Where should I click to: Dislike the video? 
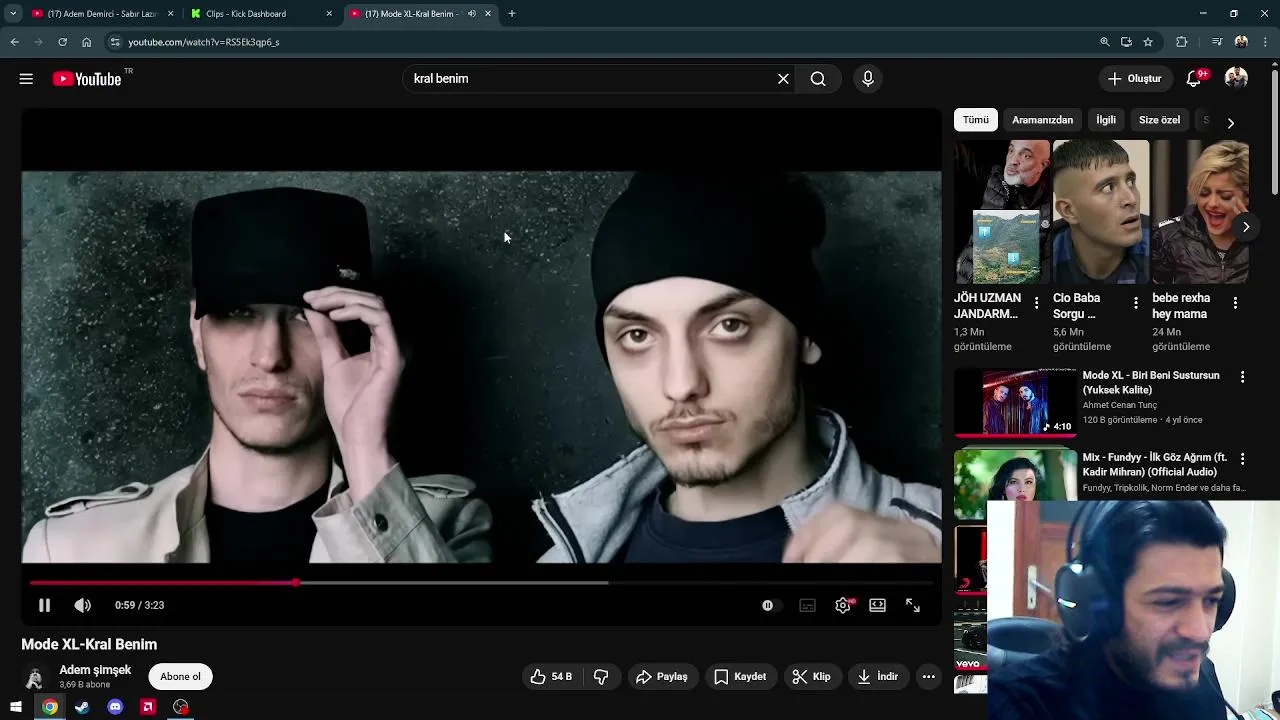[601, 677]
